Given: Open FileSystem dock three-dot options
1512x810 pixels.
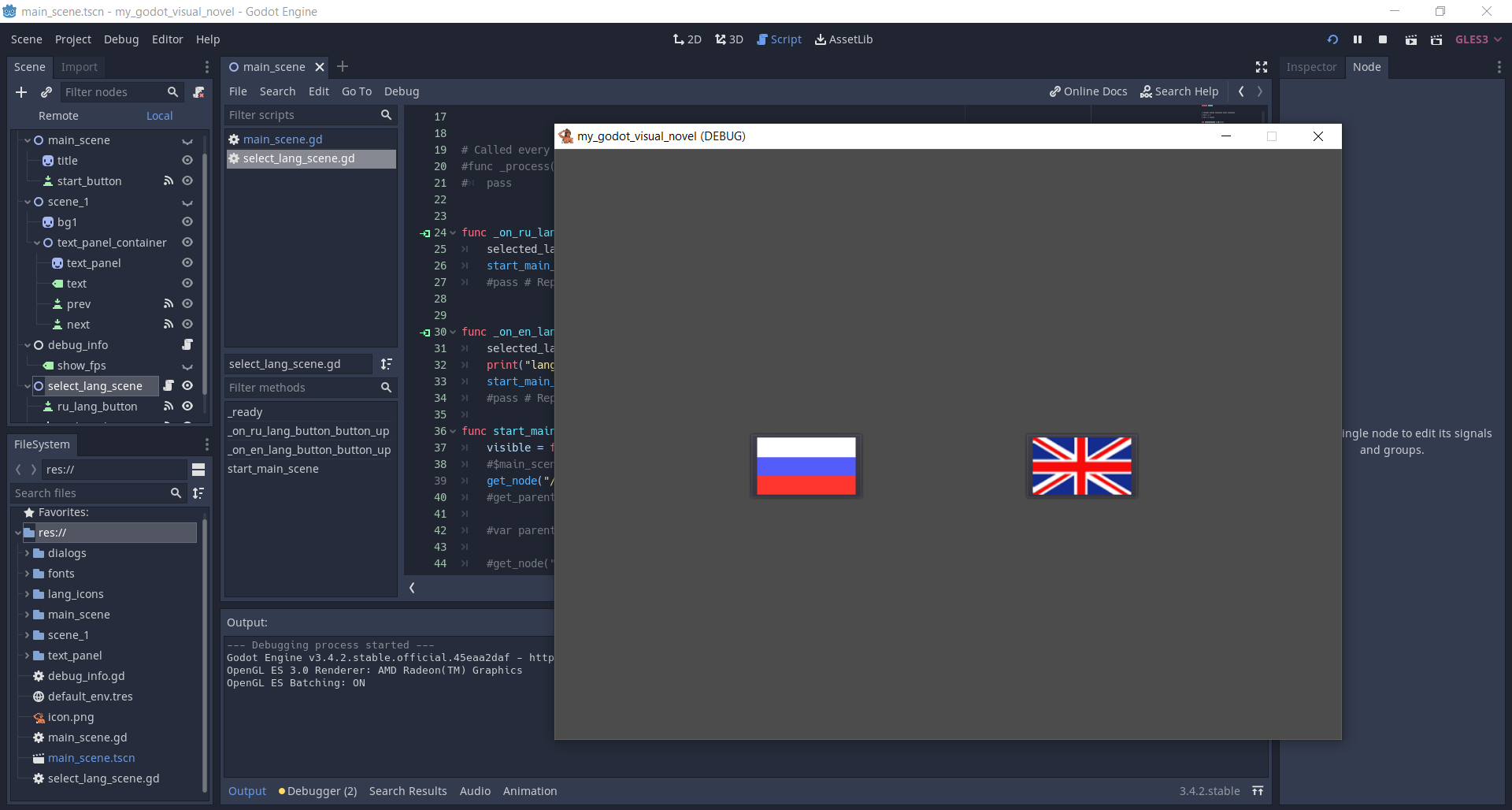Looking at the screenshot, I should point(207,444).
